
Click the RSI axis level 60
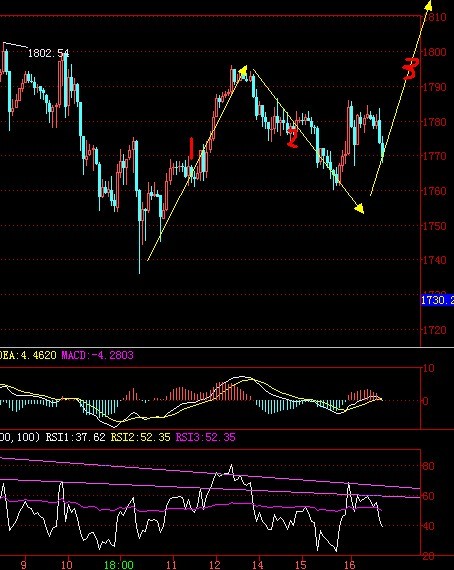[429, 496]
